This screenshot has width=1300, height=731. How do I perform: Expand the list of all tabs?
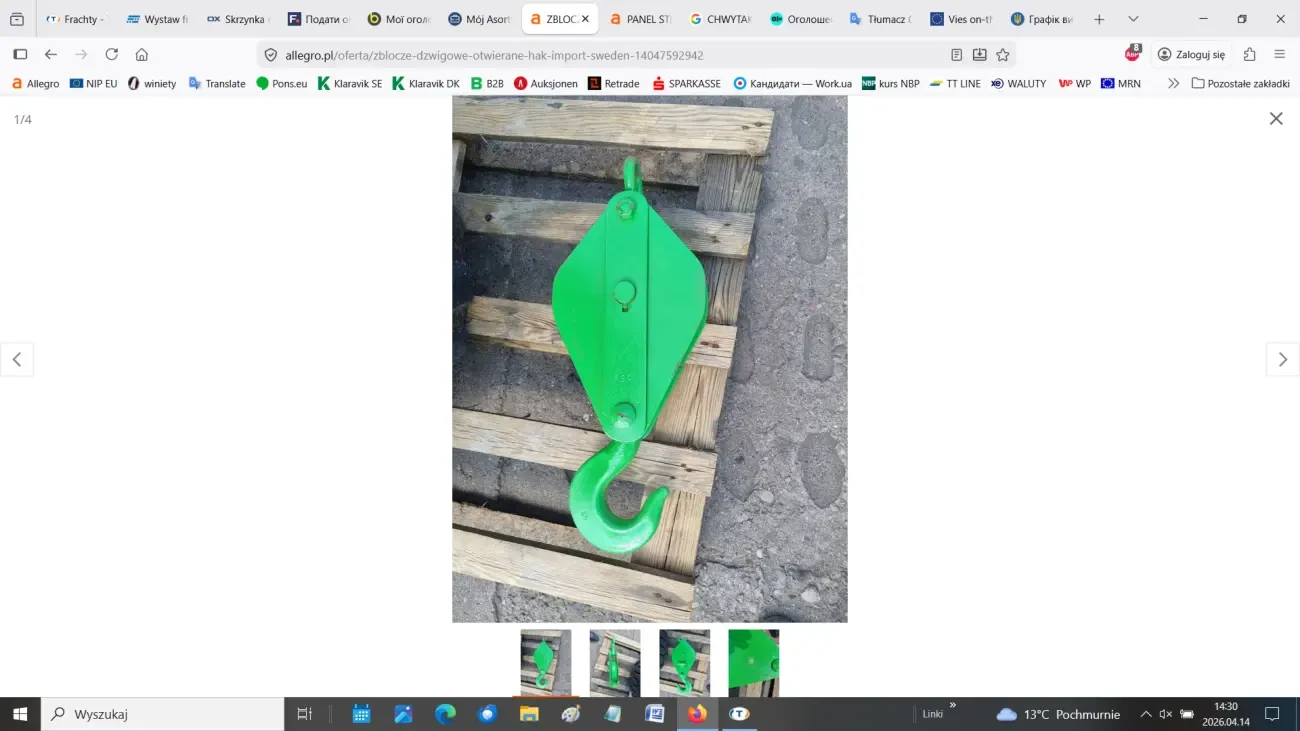click(1133, 19)
